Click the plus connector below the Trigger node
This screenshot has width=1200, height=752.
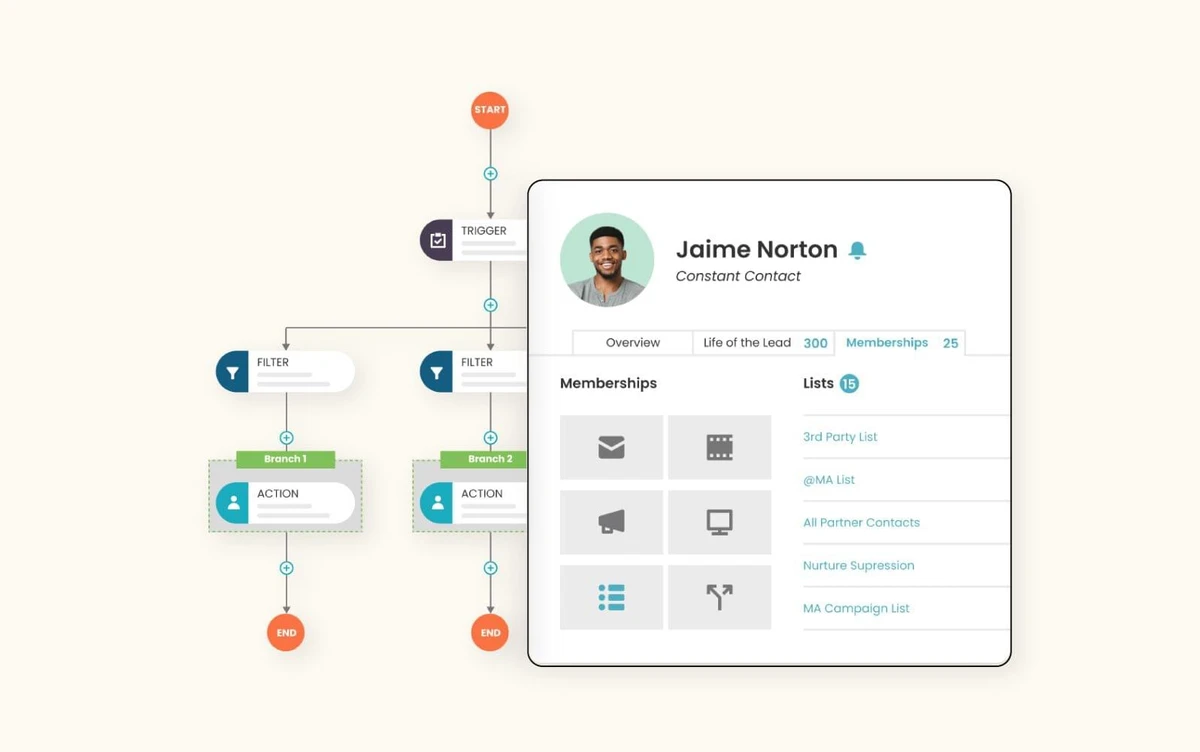[490, 305]
